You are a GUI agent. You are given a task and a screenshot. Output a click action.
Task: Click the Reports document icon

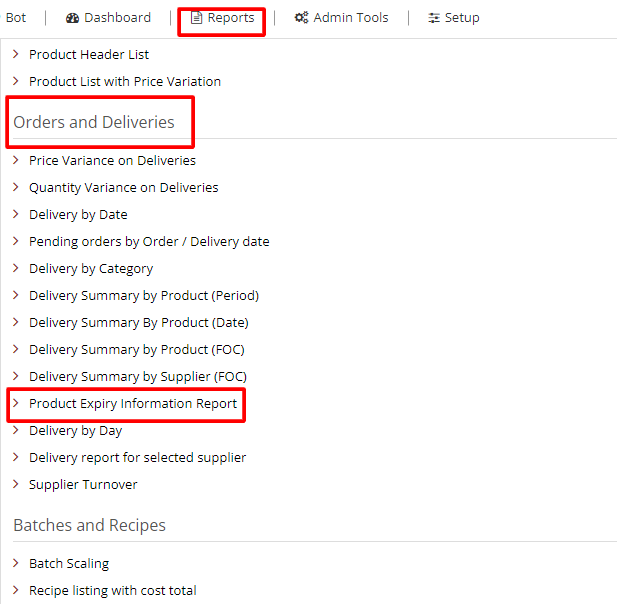[197, 18]
